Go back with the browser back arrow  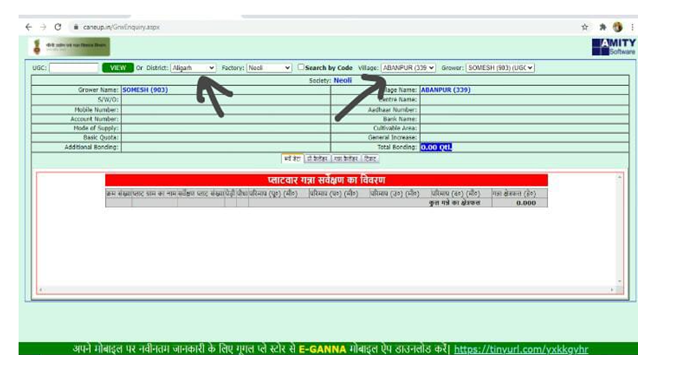point(29,27)
